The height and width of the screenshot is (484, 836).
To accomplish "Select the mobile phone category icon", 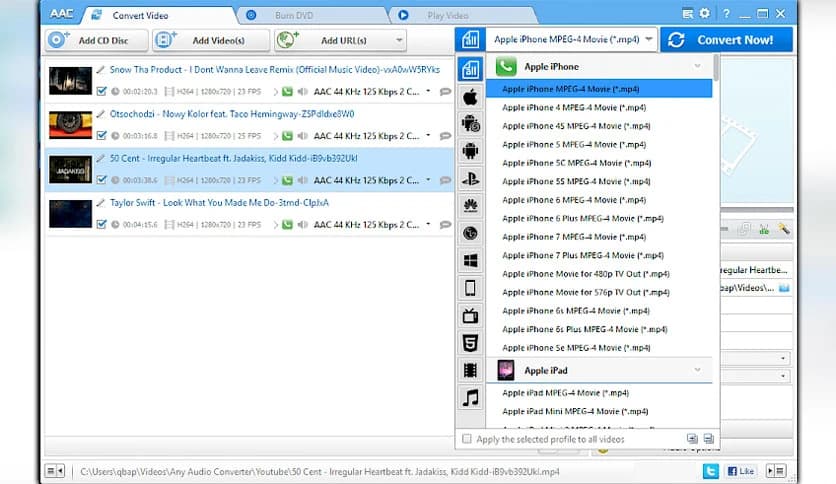I will (470, 288).
